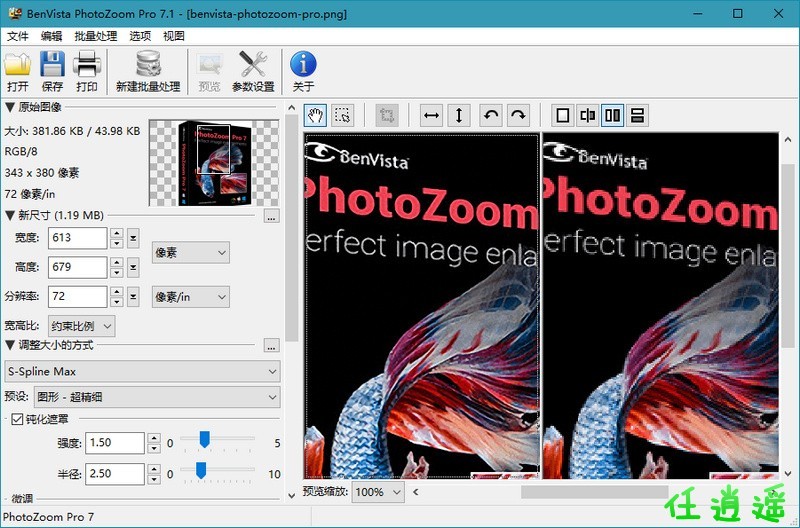Start 新建批量处理 batch icon
This screenshot has height=528, width=800.
[148, 71]
